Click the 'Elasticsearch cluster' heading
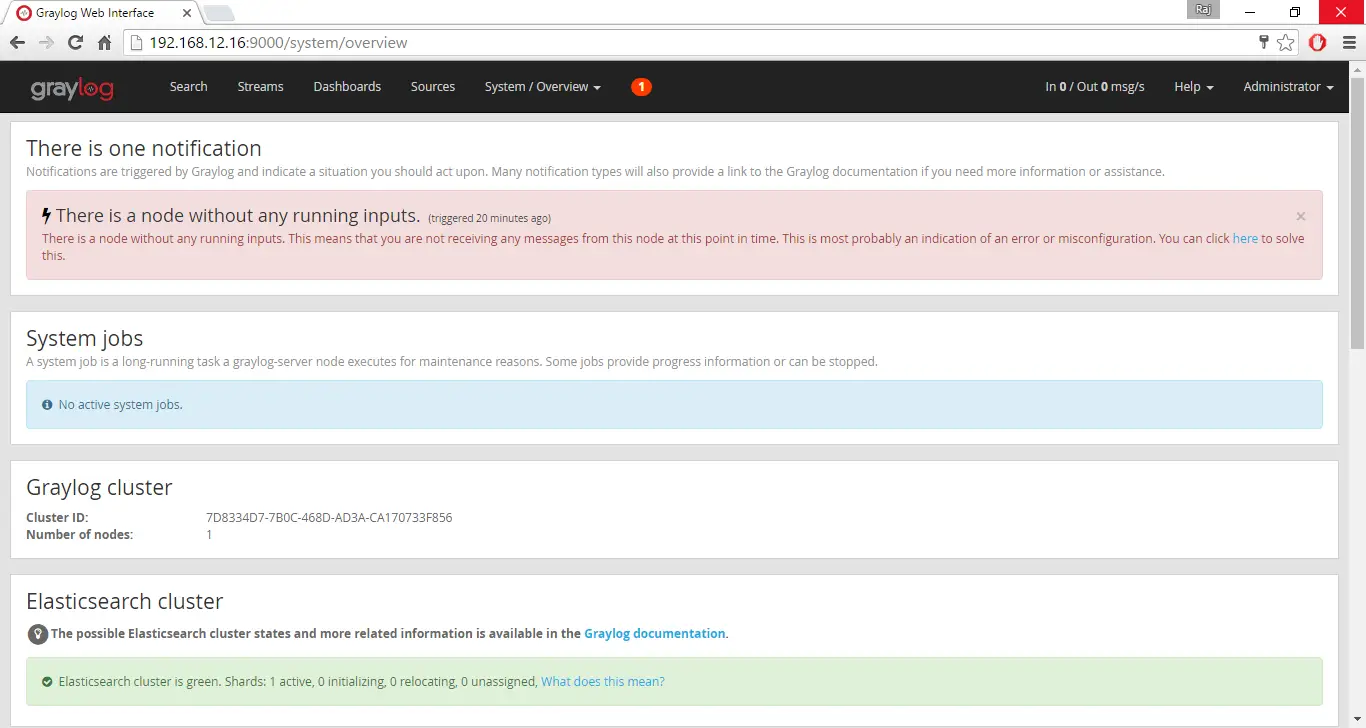The height and width of the screenshot is (728, 1366). [125, 602]
